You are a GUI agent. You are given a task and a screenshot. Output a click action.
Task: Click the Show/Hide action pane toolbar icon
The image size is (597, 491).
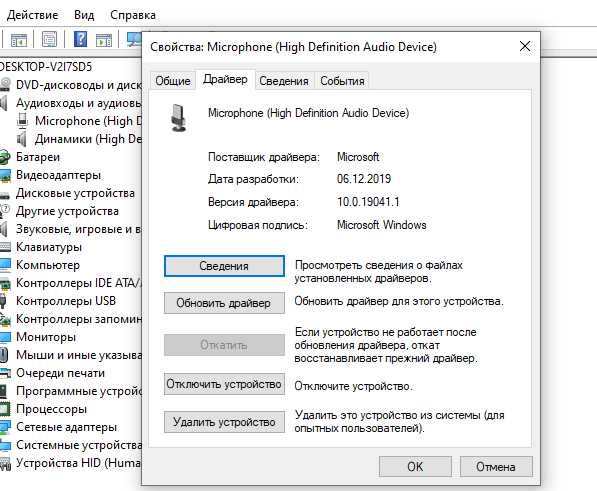(x=104, y=39)
